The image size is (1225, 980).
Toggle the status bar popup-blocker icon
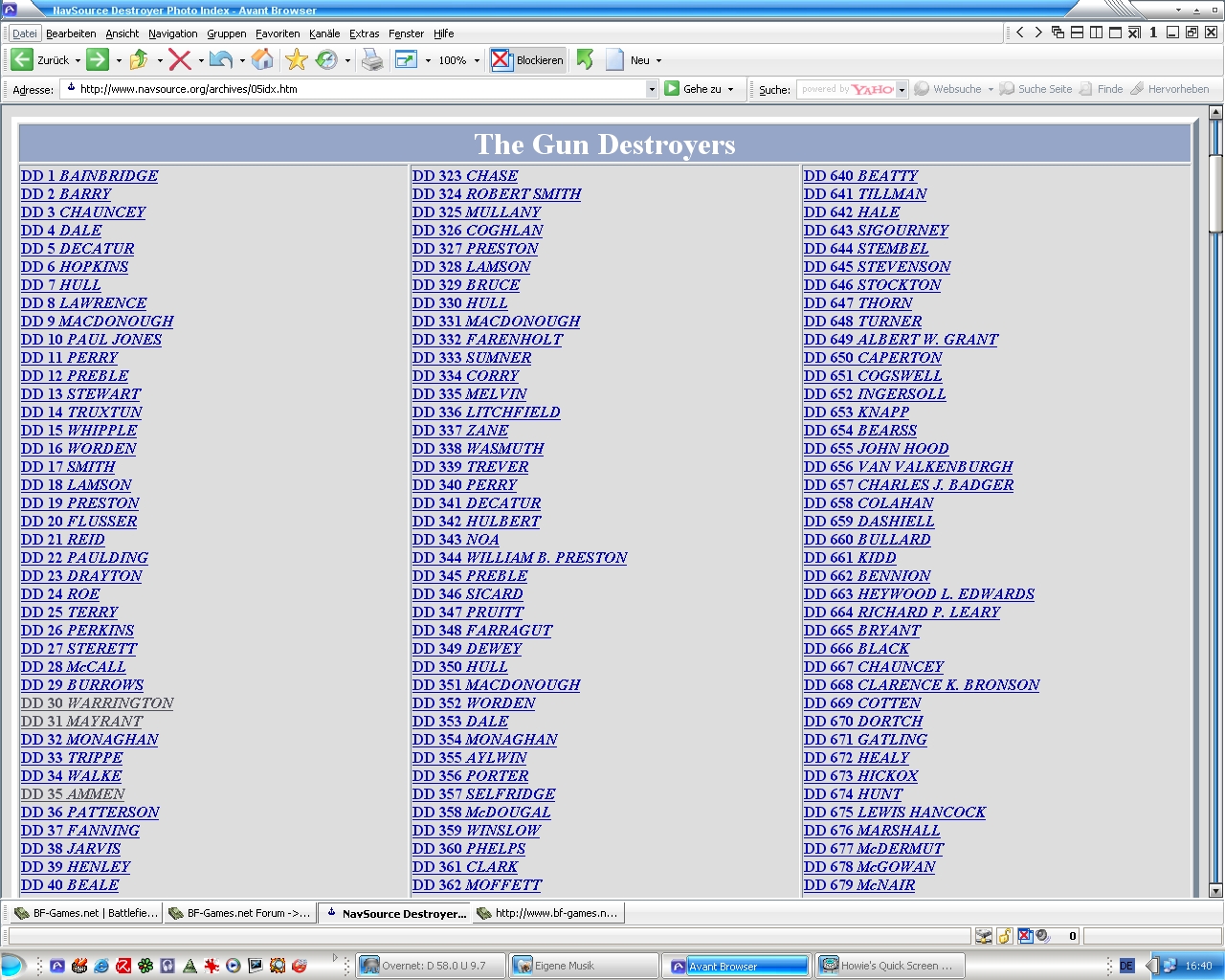(x=1025, y=936)
